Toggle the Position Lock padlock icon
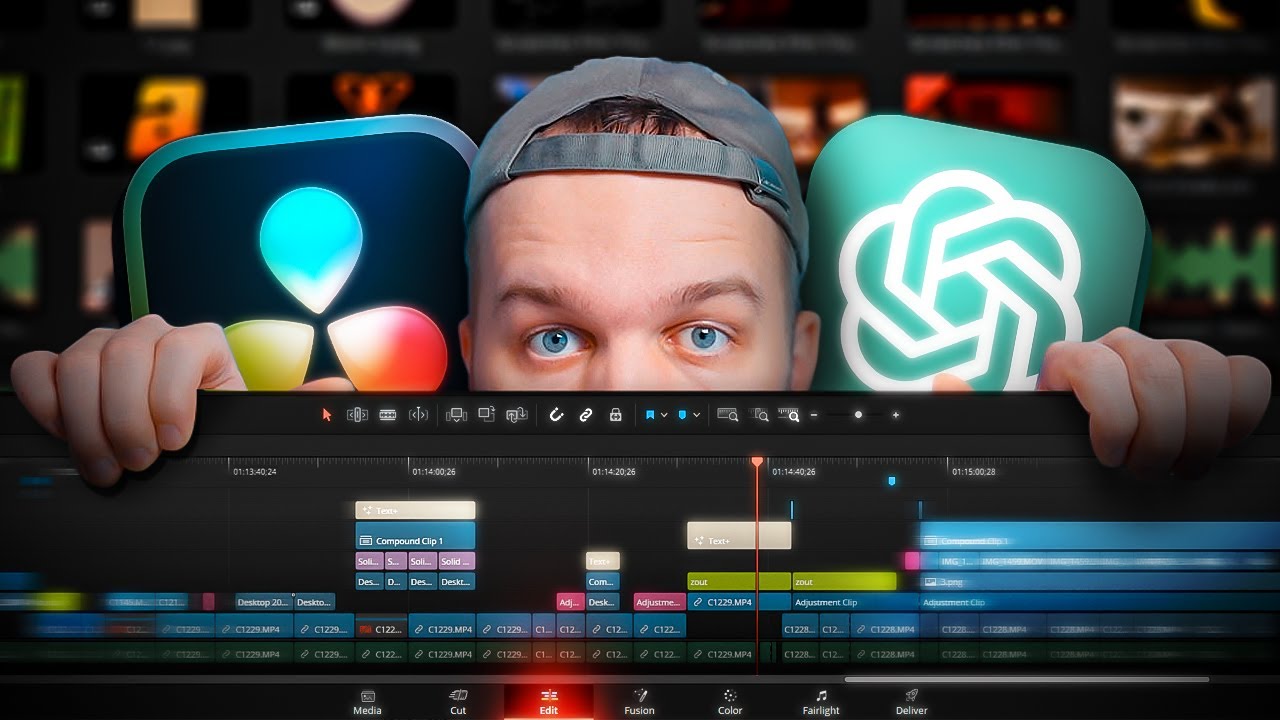The width and height of the screenshot is (1280, 720). pos(616,415)
